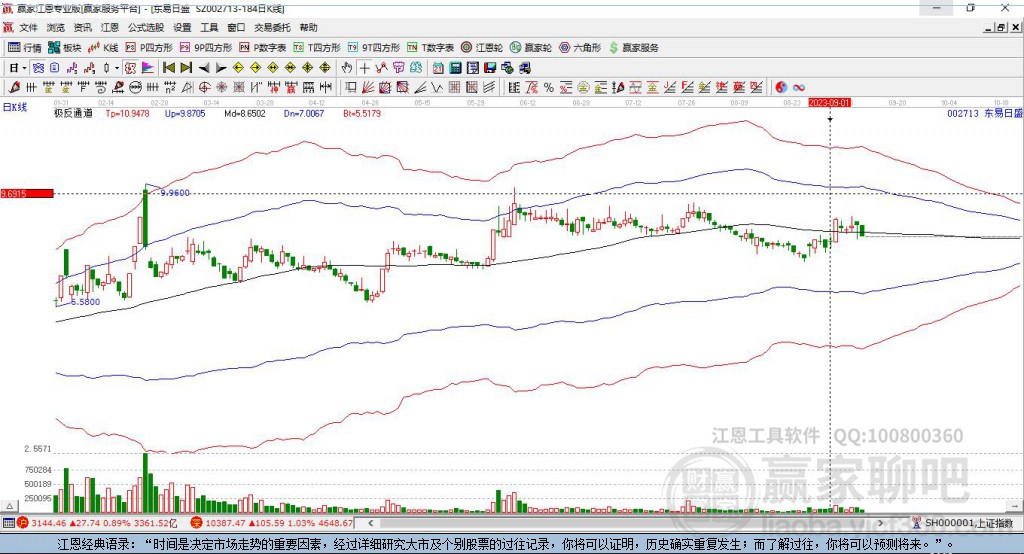1024x554 pixels.
Task: Move chart right with black arrow
Action: (221, 68)
